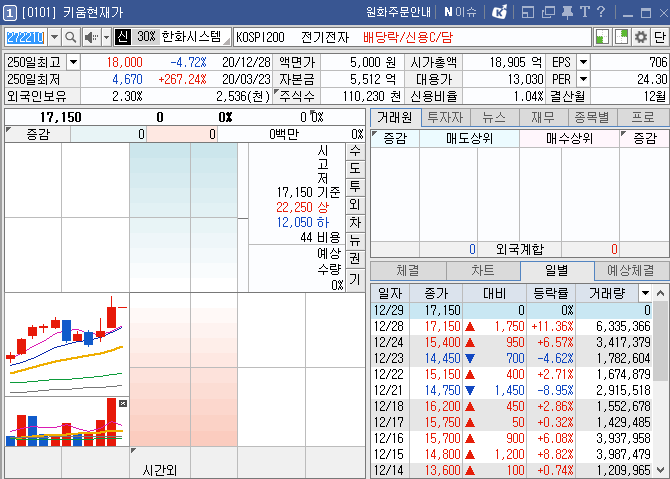670x479 pixels.
Task: Click the black 신 credit icon
Action: click(x=123, y=37)
